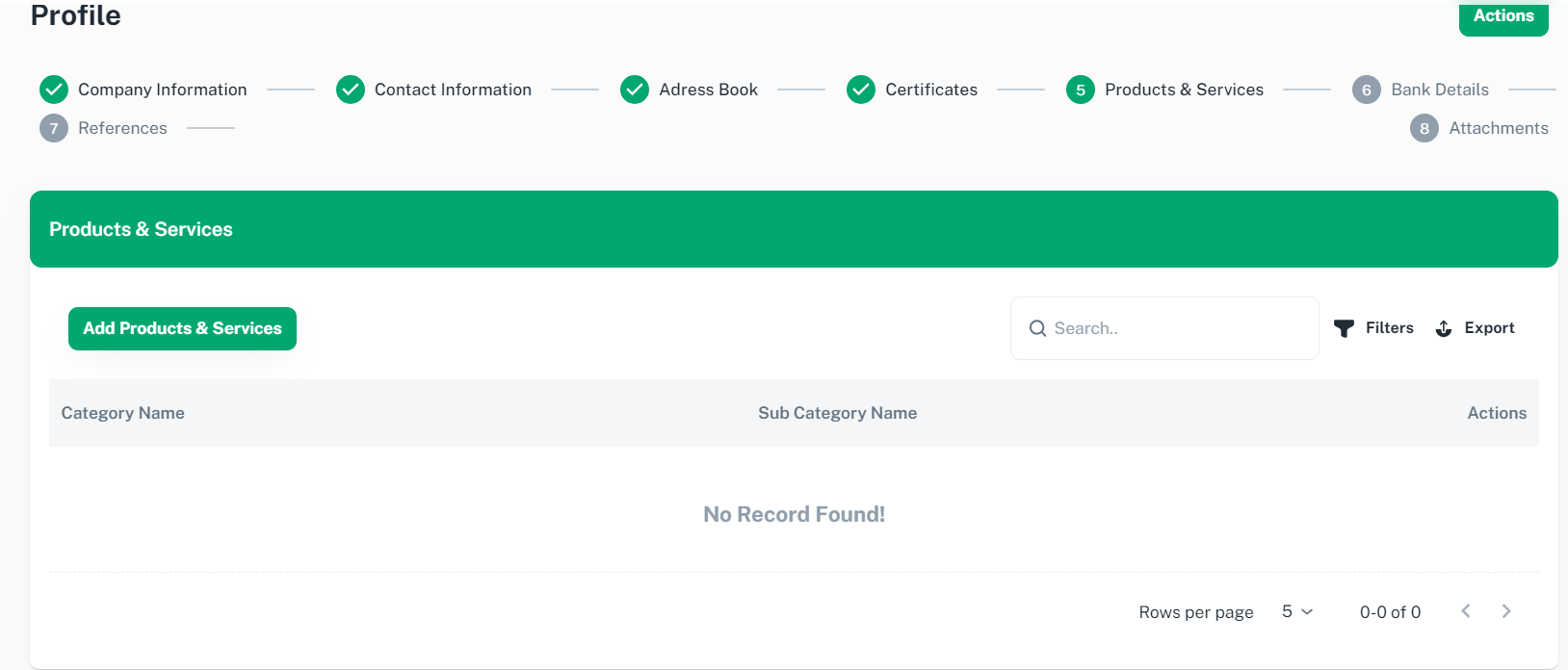Viewport: 1568px width, 670px height.
Task: Open the Actions dropdown button
Action: [x=1503, y=16]
